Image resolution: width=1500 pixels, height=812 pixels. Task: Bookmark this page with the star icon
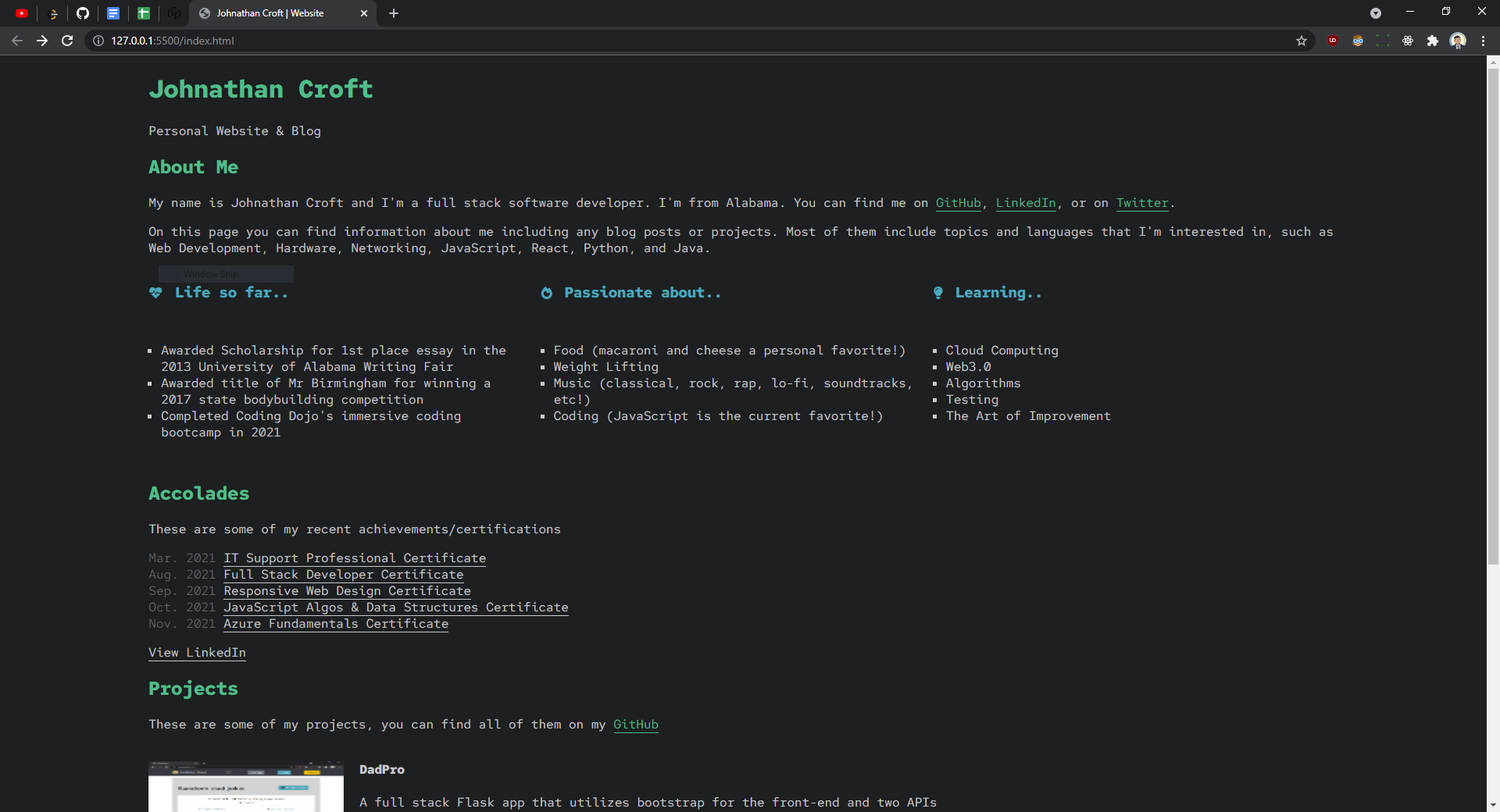pos(1302,41)
